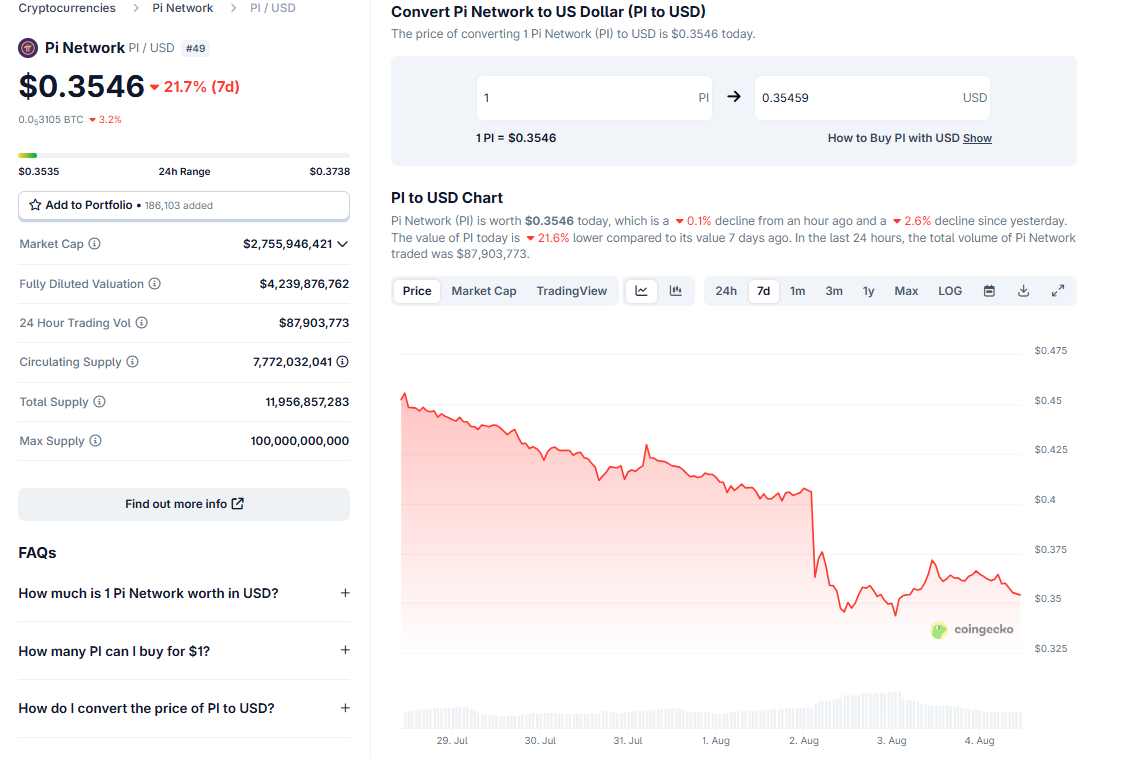1129x757 pixels.
Task: Click the '1 PI = $0.3546' rate text
Action: (x=516, y=138)
